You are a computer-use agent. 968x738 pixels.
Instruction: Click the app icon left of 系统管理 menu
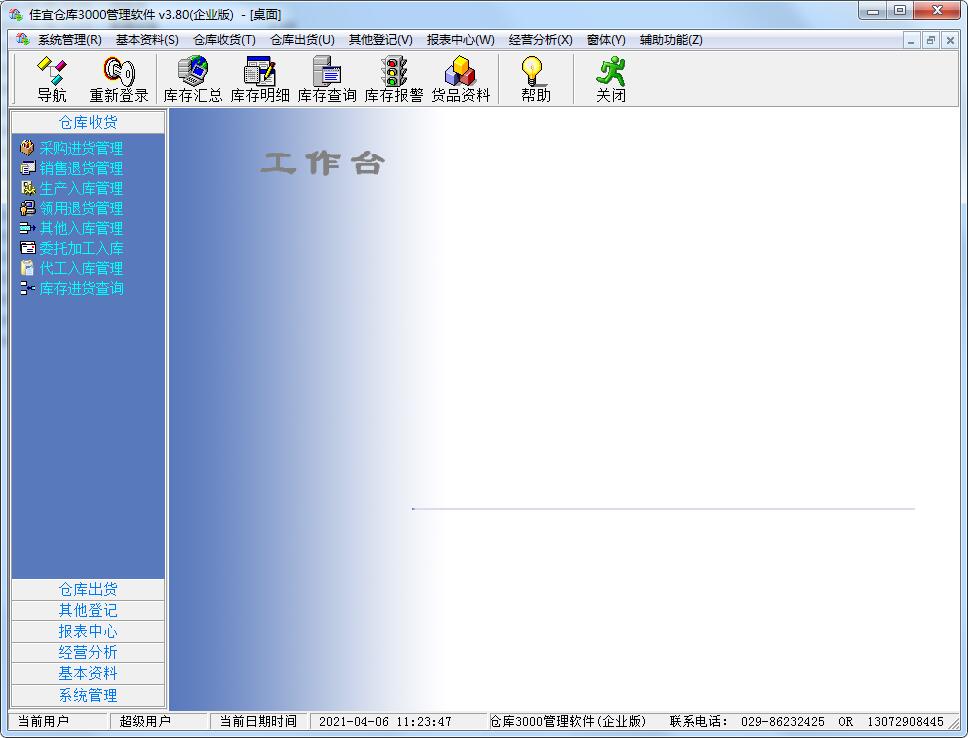[x=23, y=40]
